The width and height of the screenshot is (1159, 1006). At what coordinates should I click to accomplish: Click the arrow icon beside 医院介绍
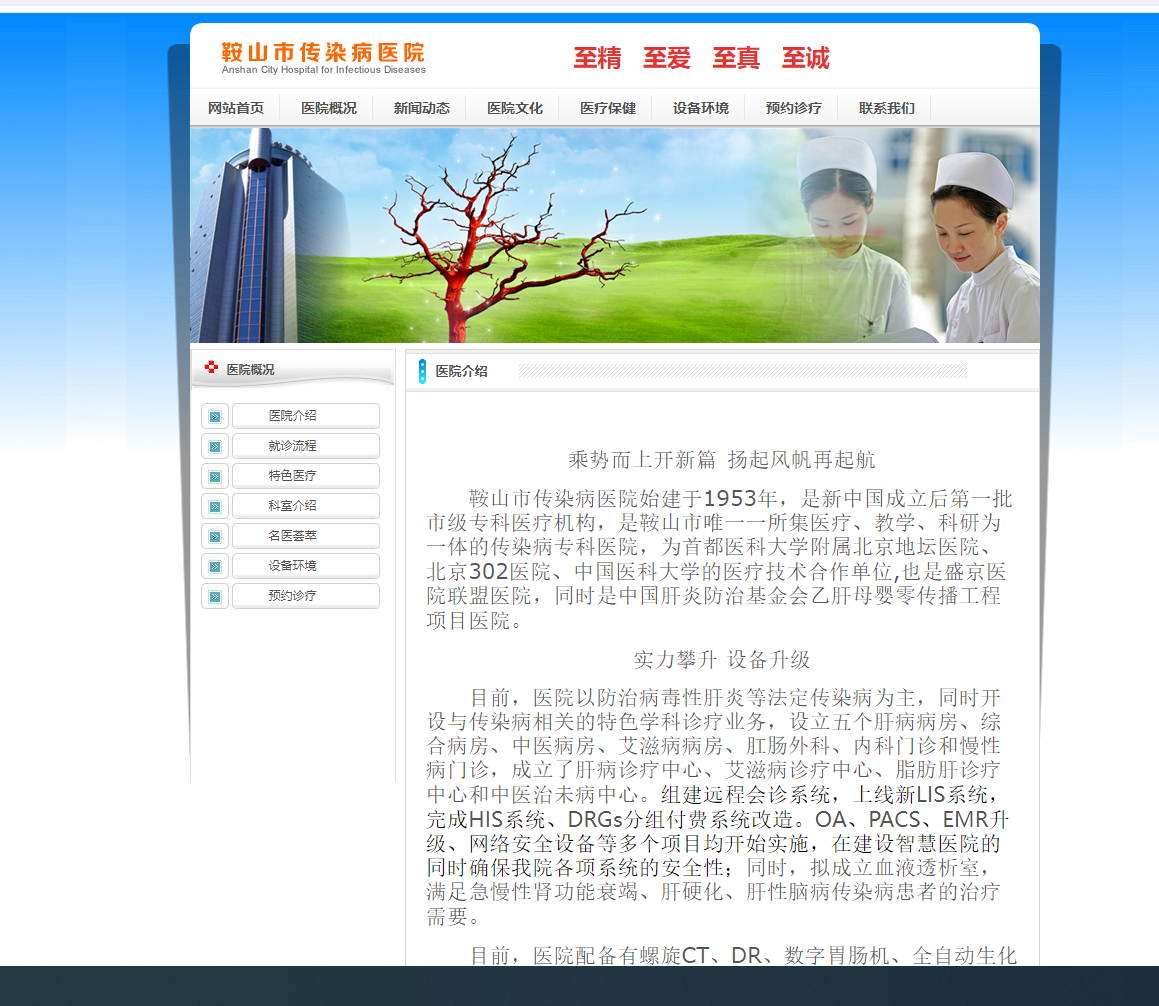tap(215, 416)
